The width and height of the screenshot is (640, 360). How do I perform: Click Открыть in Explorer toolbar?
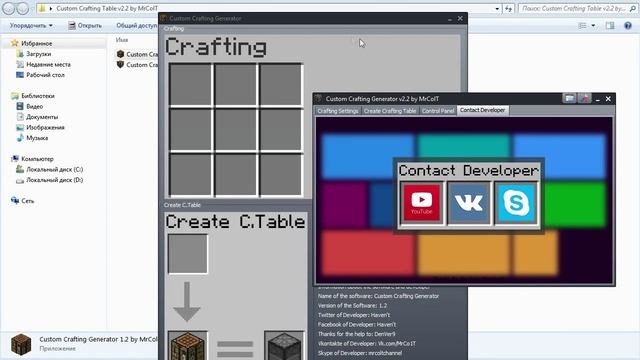coord(85,25)
